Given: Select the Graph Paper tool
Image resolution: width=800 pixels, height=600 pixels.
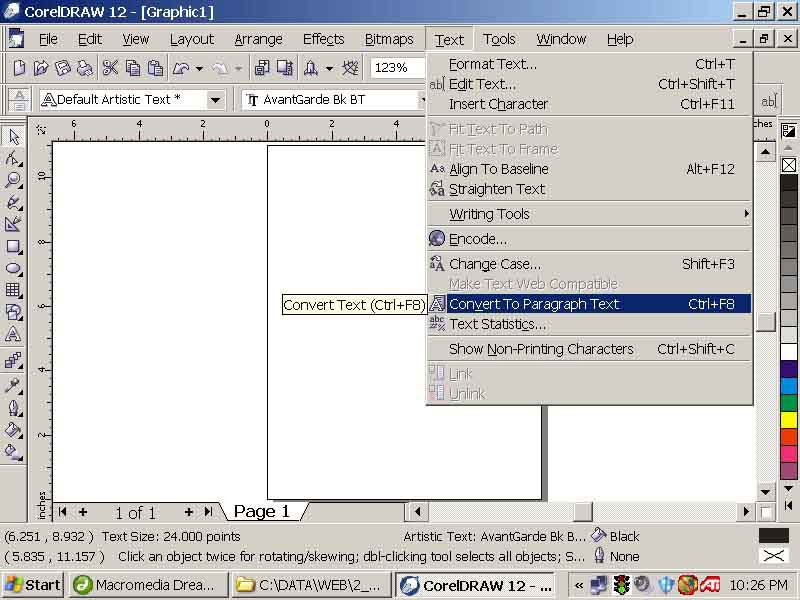Looking at the screenshot, I should click(13, 290).
